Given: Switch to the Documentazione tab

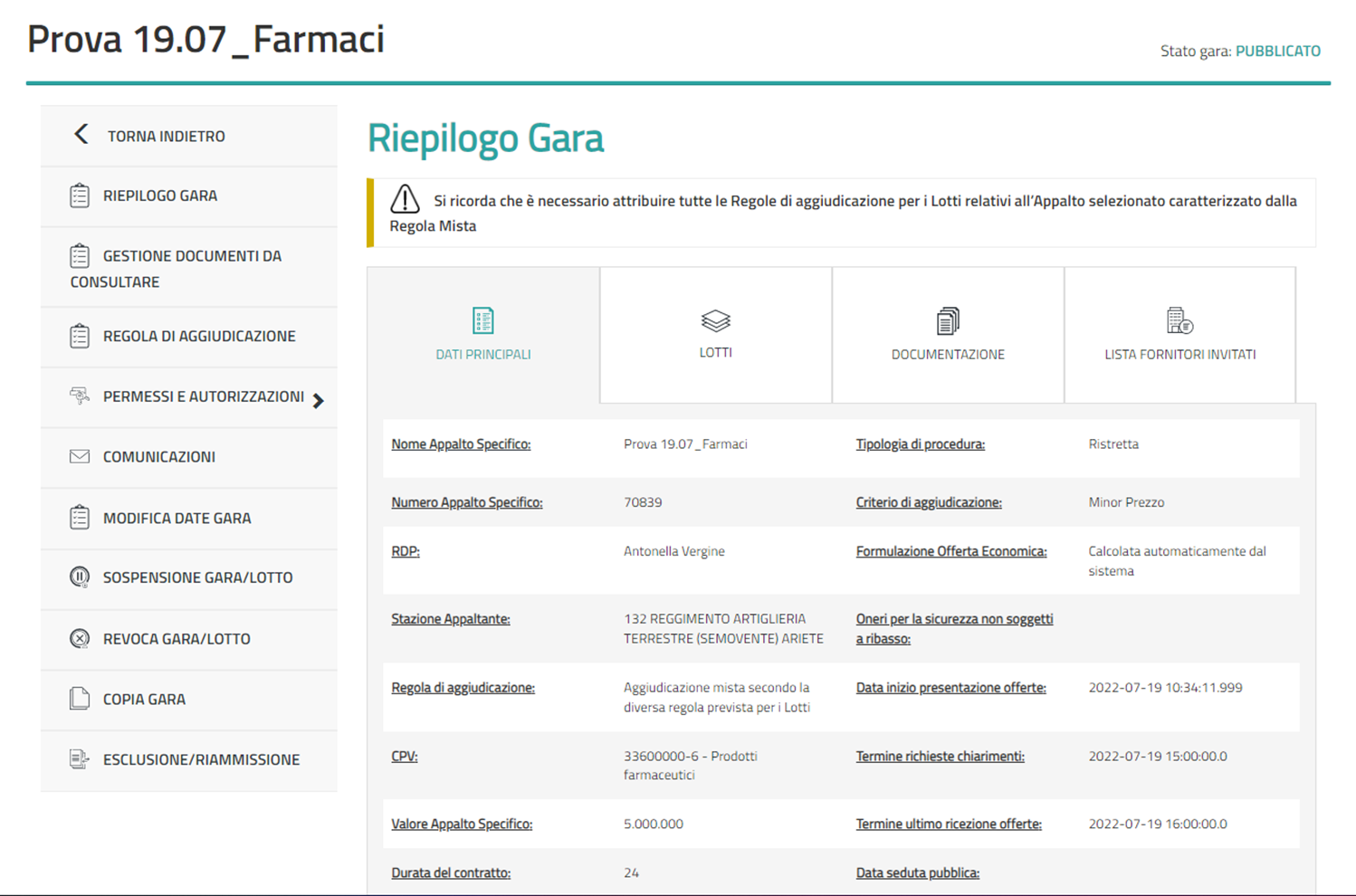Looking at the screenshot, I should coord(948,335).
